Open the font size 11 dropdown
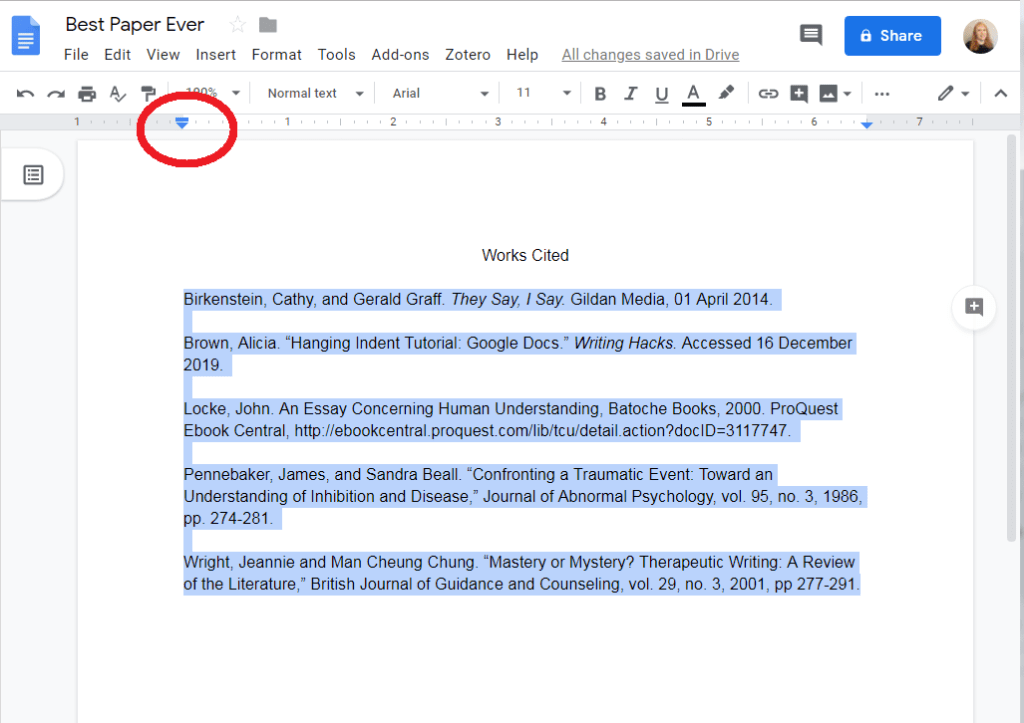This screenshot has width=1024, height=723. click(543, 93)
